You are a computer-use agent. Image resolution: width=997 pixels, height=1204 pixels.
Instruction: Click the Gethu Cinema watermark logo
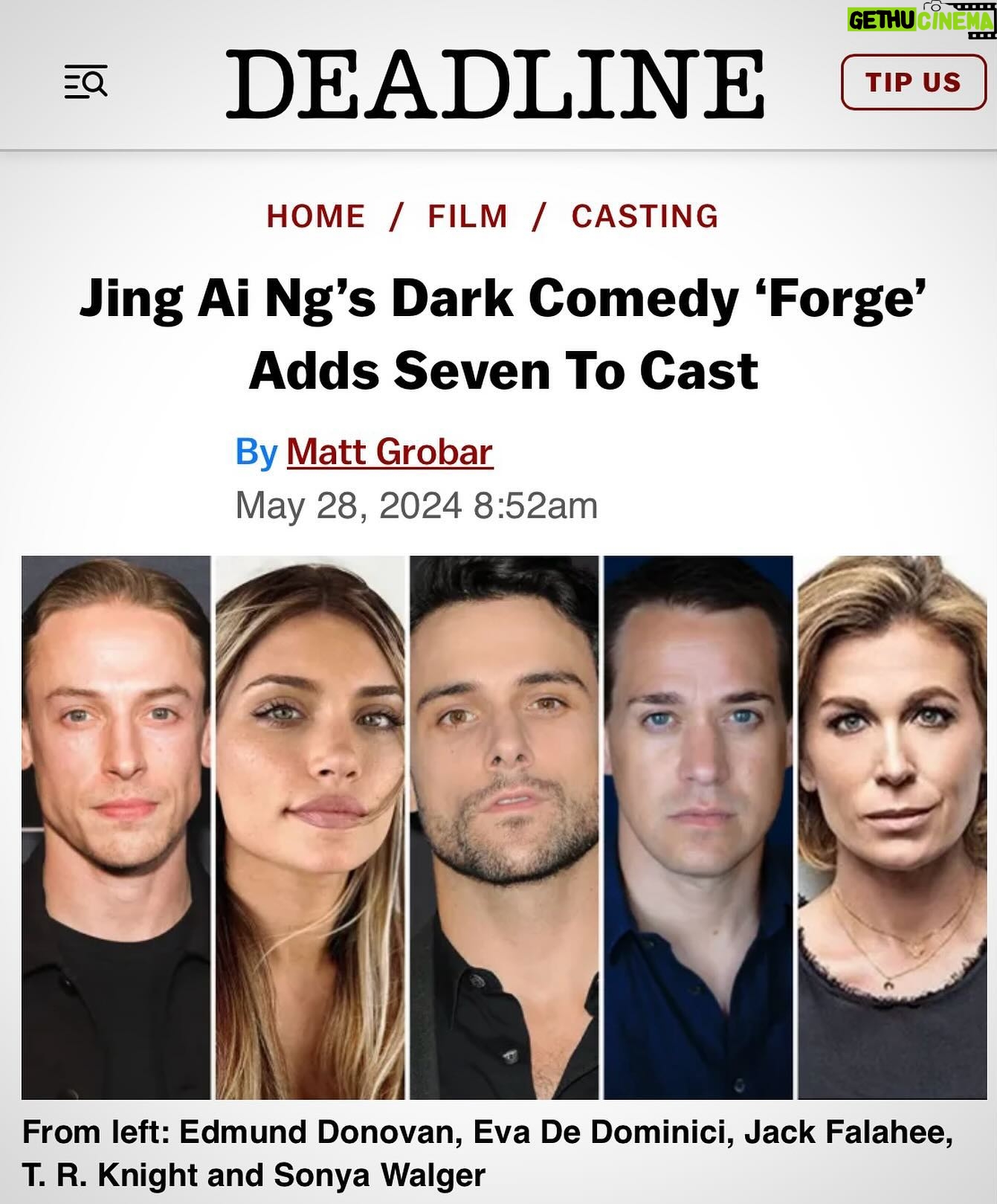920,19
